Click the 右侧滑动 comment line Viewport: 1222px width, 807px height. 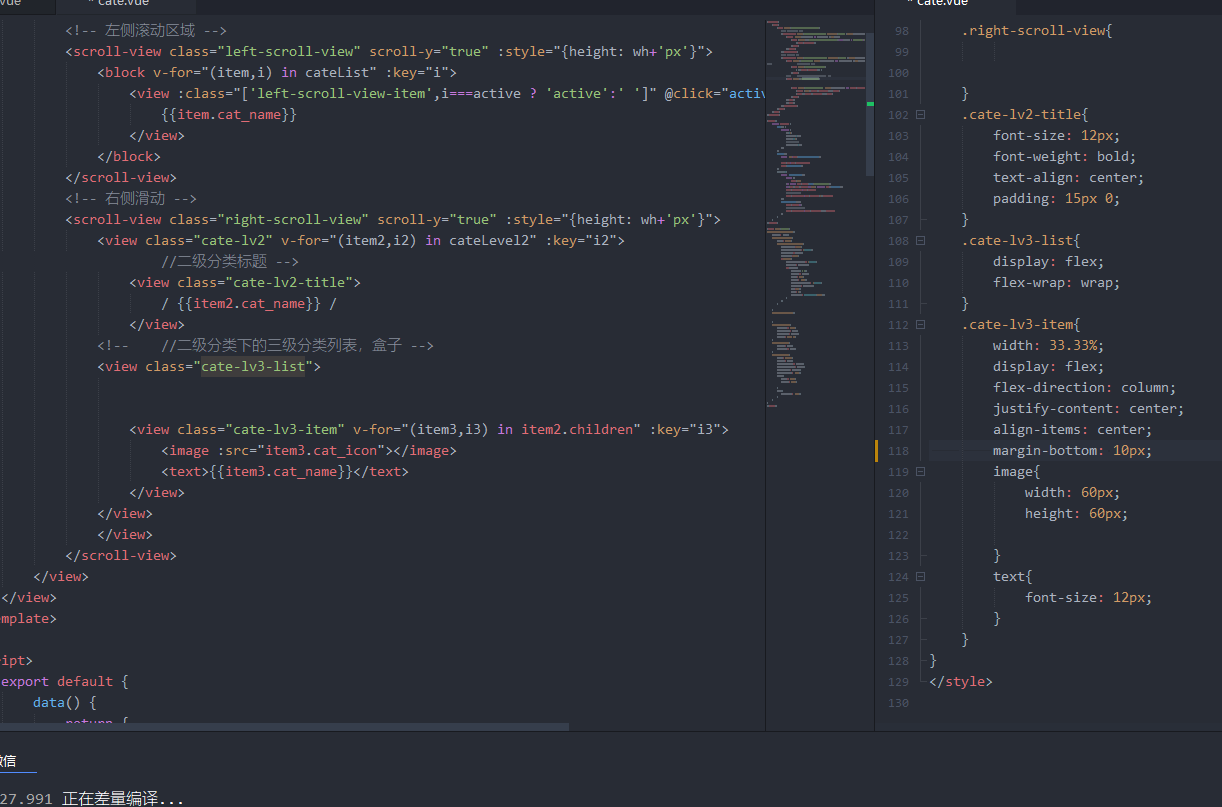click(131, 198)
